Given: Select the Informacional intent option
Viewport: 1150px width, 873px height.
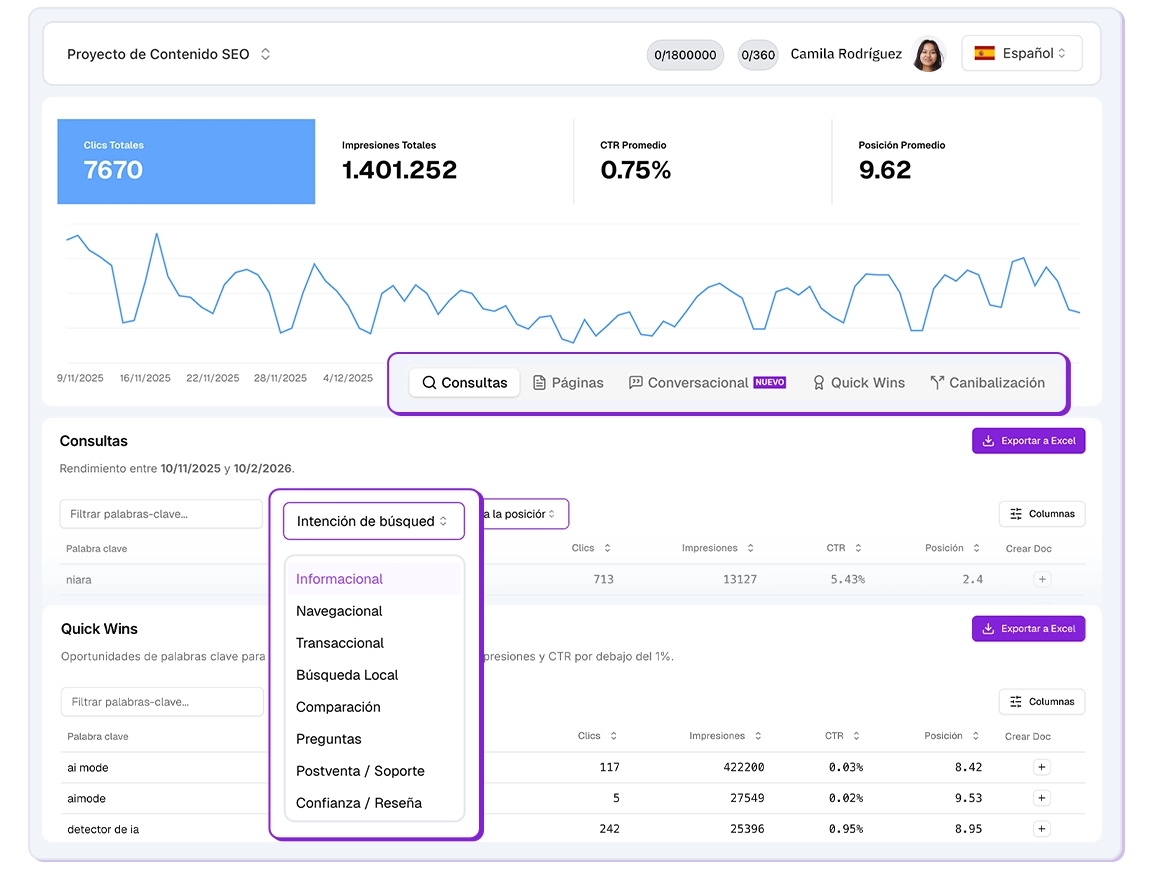Looking at the screenshot, I should point(338,578).
